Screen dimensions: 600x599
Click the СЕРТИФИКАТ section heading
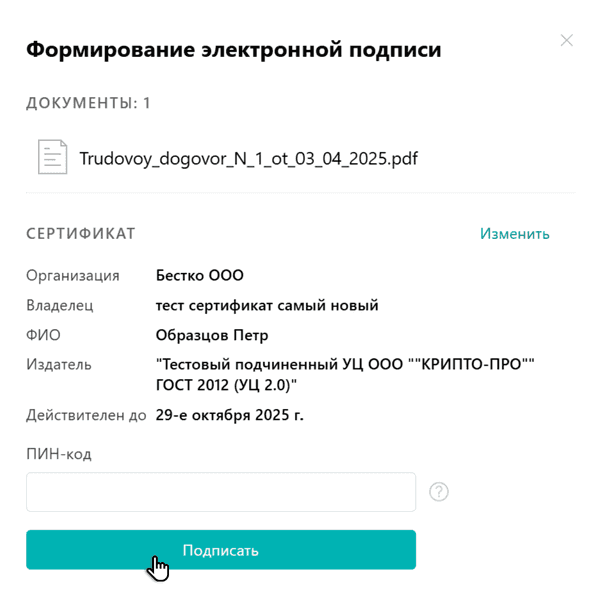[x=81, y=234]
